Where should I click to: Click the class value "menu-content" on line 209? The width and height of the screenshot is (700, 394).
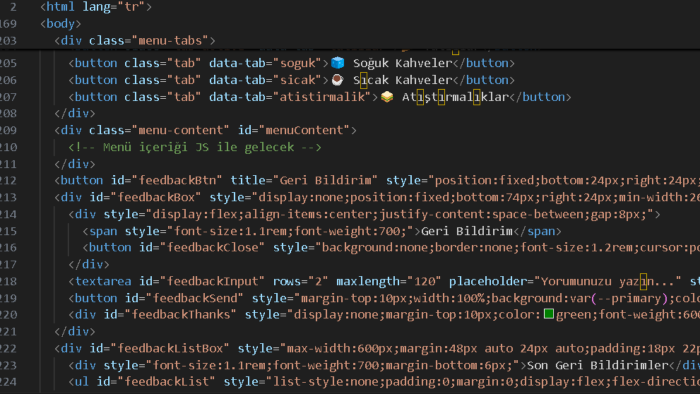181,130
